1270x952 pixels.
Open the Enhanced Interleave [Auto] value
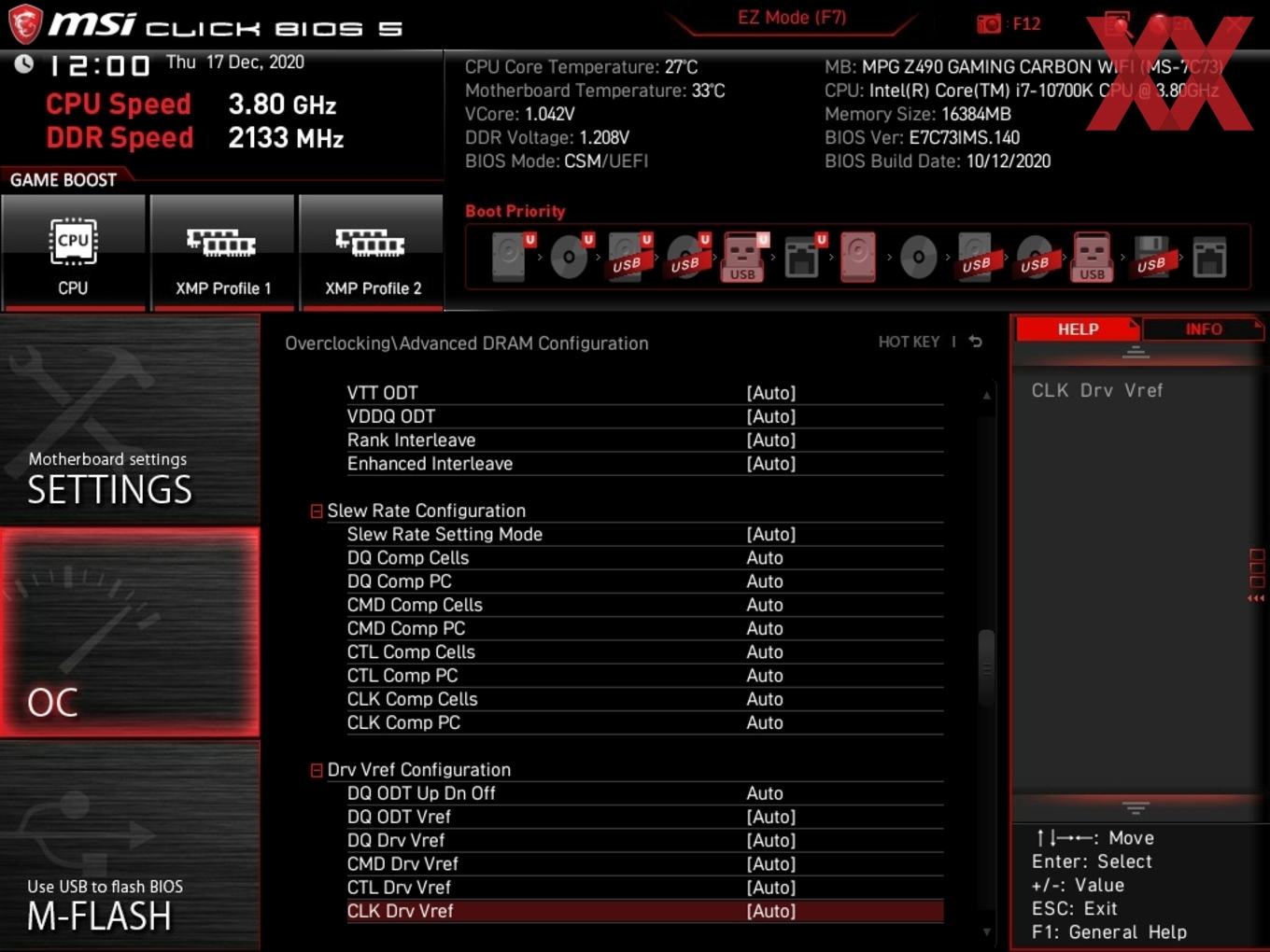771,464
